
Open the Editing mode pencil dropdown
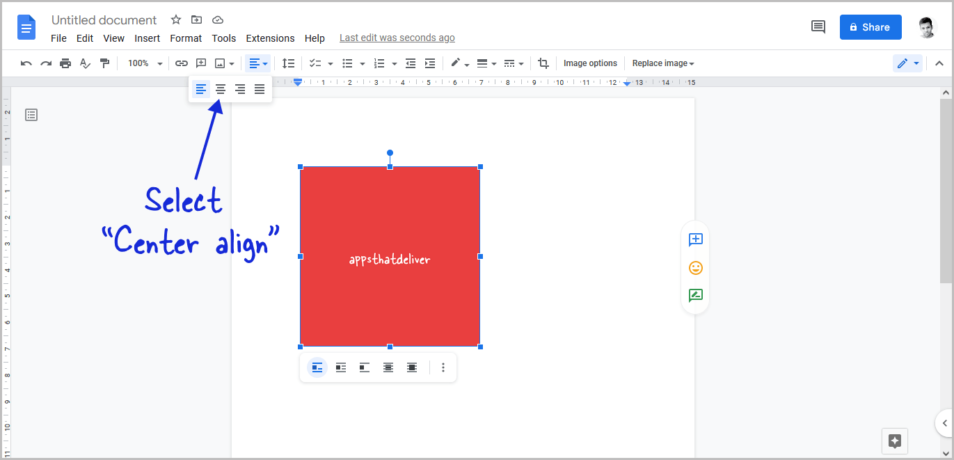coord(908,63)
